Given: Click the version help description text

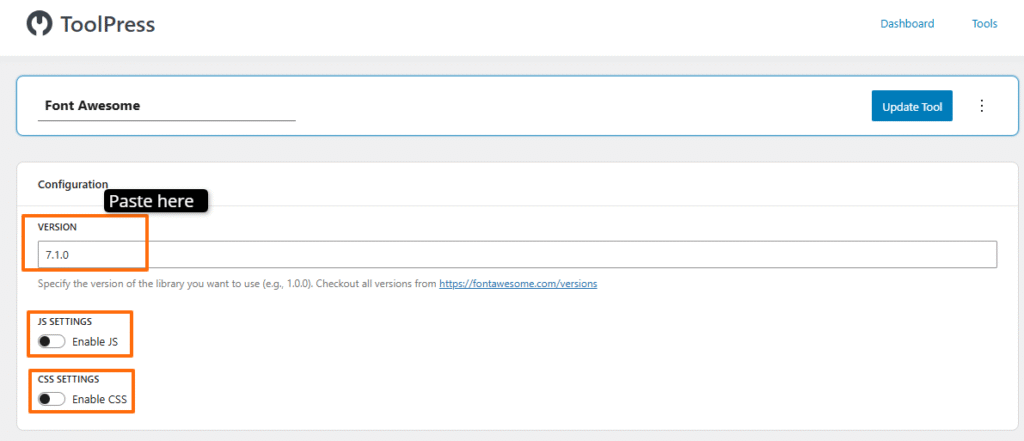Looking at the screenshot, I should pos(237,284).
